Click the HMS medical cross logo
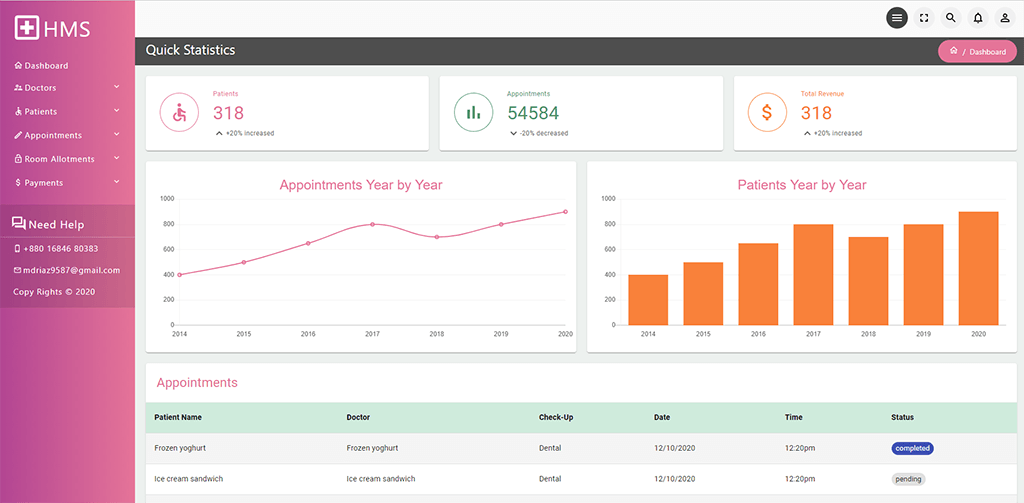Viewport: 1024px width, 503px height. [27, 27]
